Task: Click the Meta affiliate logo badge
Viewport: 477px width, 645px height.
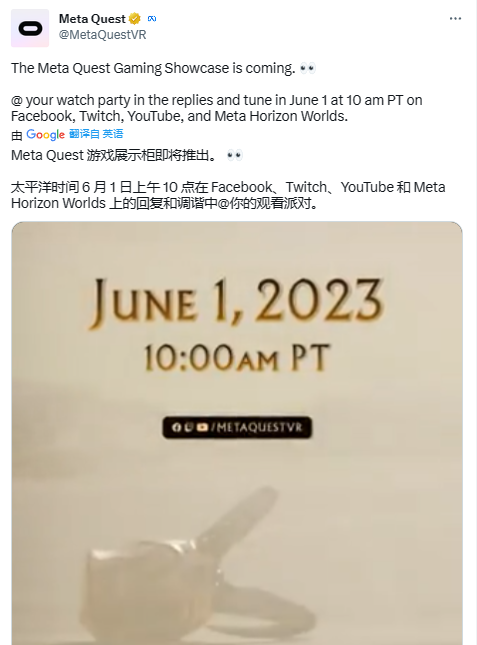Action: [152, 19]
